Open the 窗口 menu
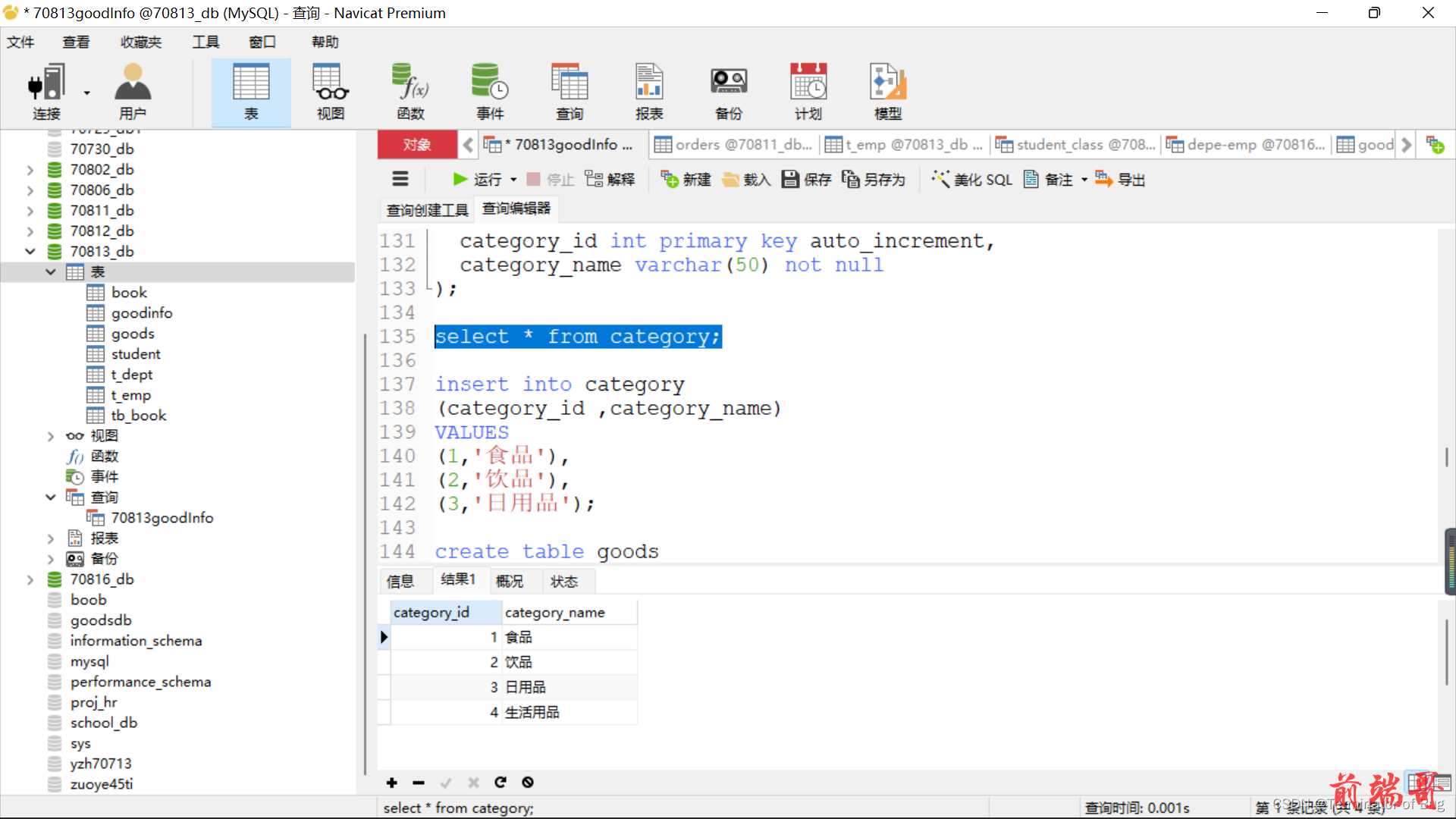The width and height of the screenshot is (1456, 819). (x=262, y=42)
